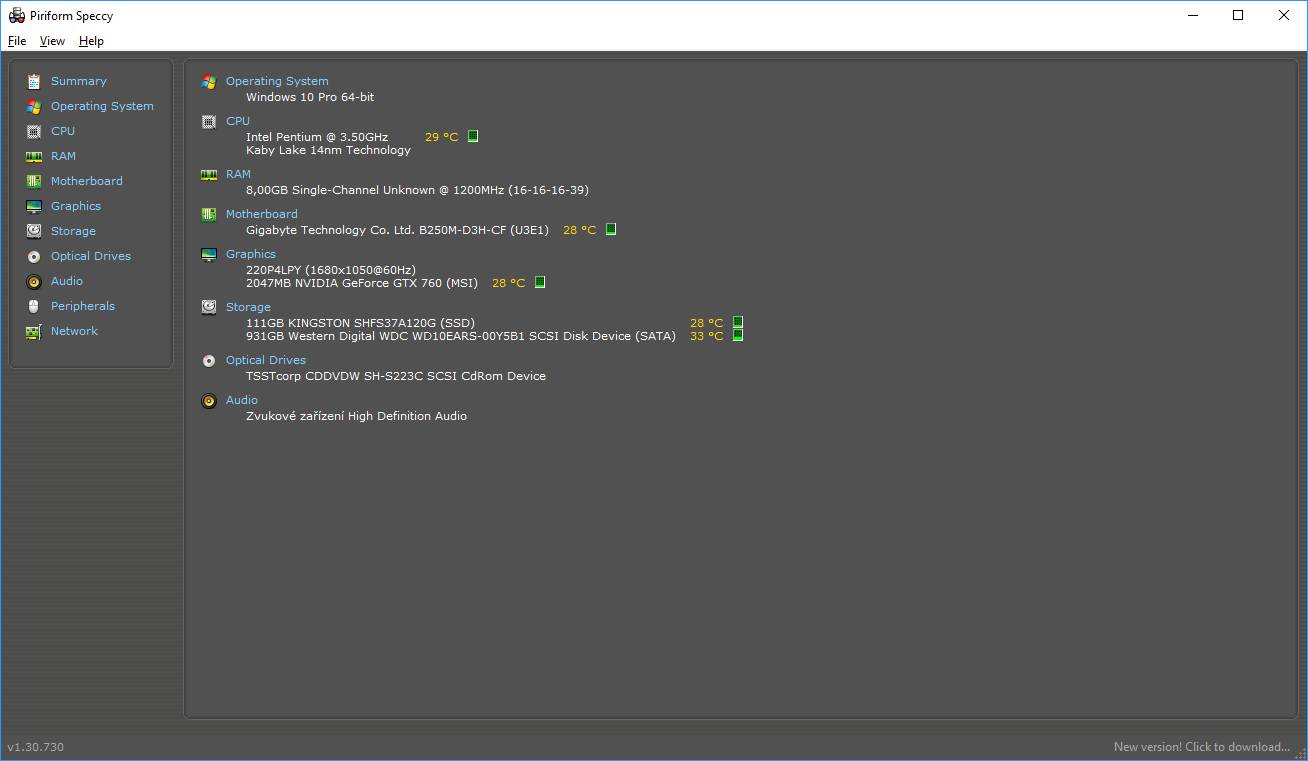The image size is (1308, 761).
Task: Click the Audio speaker icon in sidebar
Action: coord(34,281)
